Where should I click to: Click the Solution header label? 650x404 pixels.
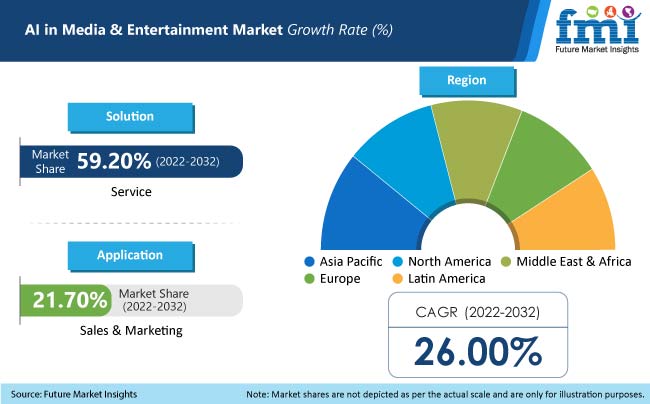click(130, 117)
